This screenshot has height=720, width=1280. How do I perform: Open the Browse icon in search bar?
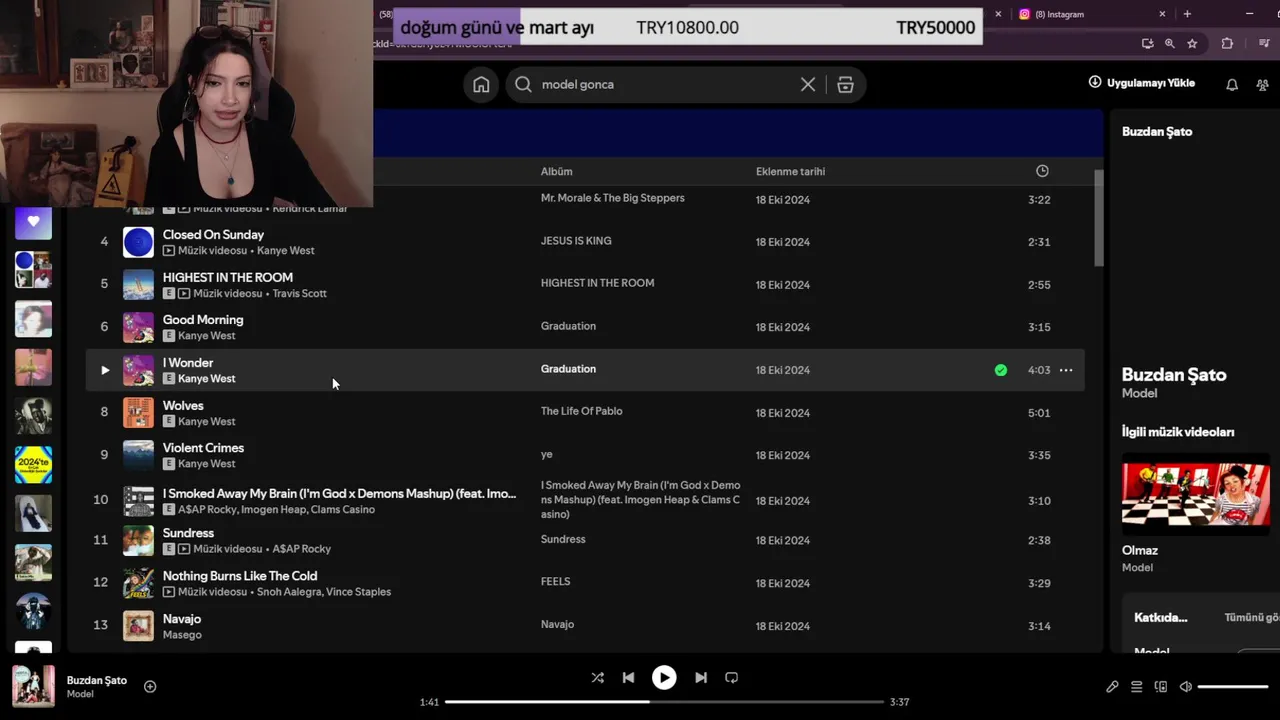[845, 85]
